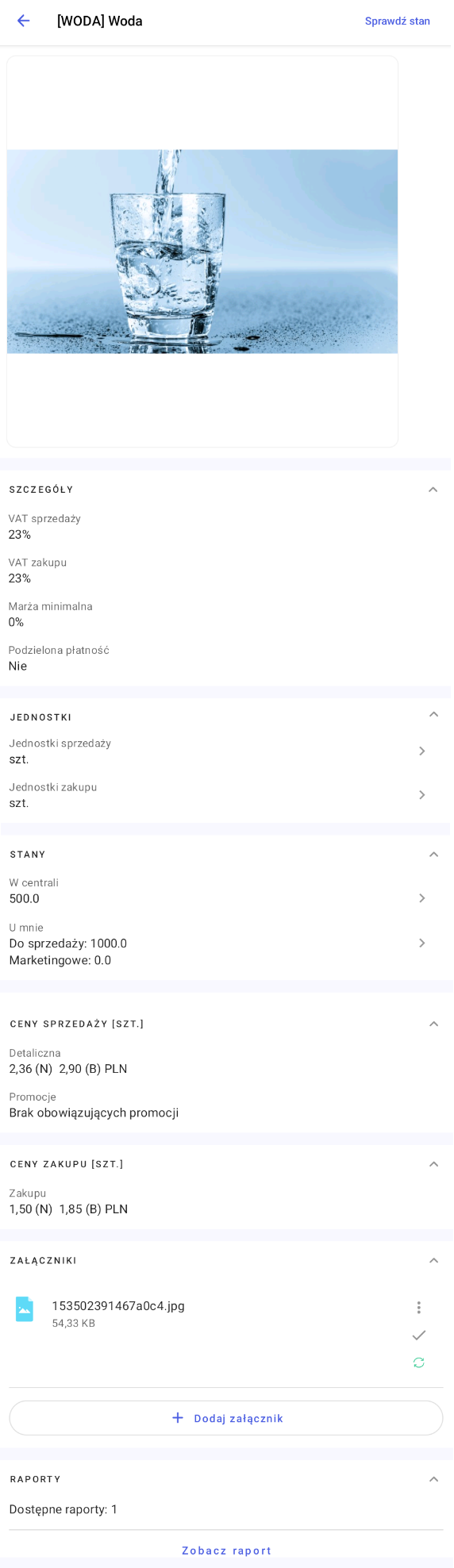Open Jednostki sprzedaży arrow
The height and width of the screenshot is (1568, 454).
(422, 751)
